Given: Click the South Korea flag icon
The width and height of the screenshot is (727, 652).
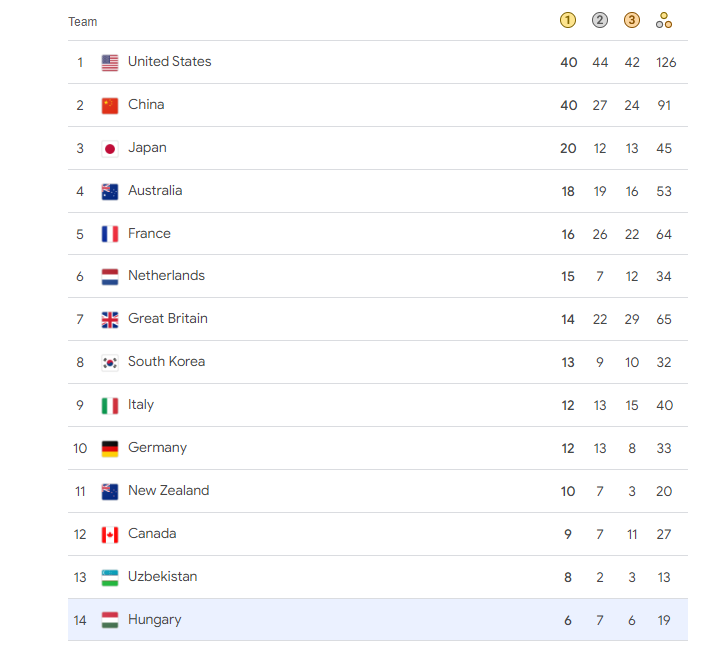Looking at the screenshot, I should click(110, 363).
